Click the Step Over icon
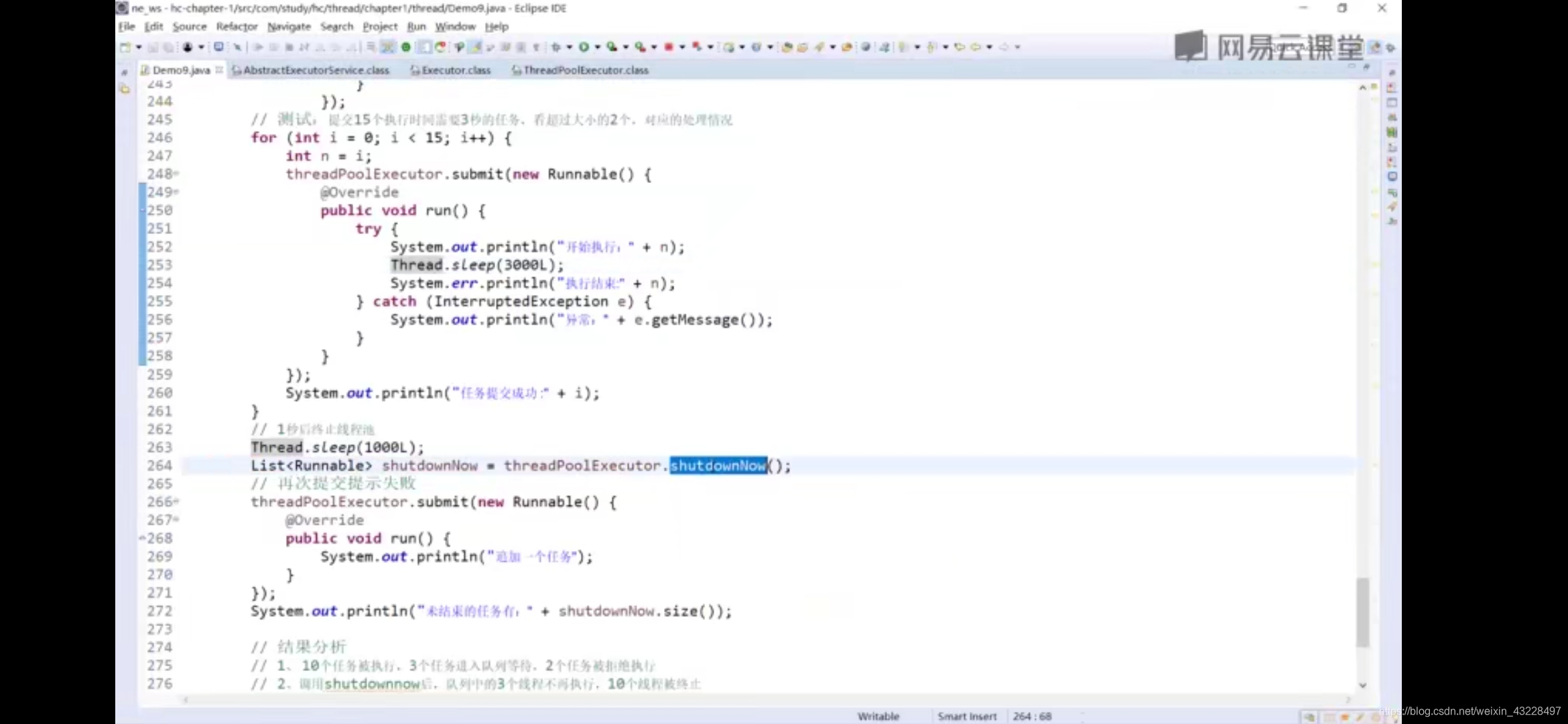1568x724 pixels. (x=335, y=47)
